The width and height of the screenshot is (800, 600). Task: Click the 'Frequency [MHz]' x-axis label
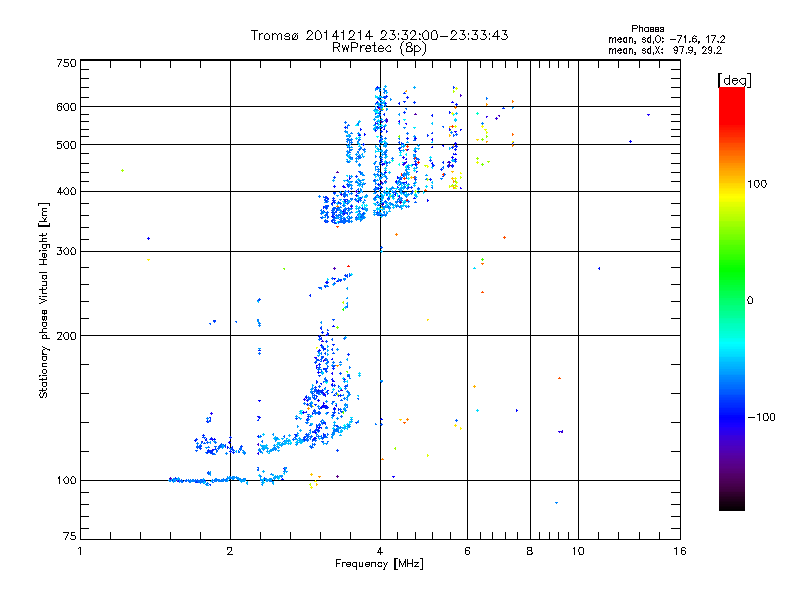pyautogui.click(x=379, y=564)
